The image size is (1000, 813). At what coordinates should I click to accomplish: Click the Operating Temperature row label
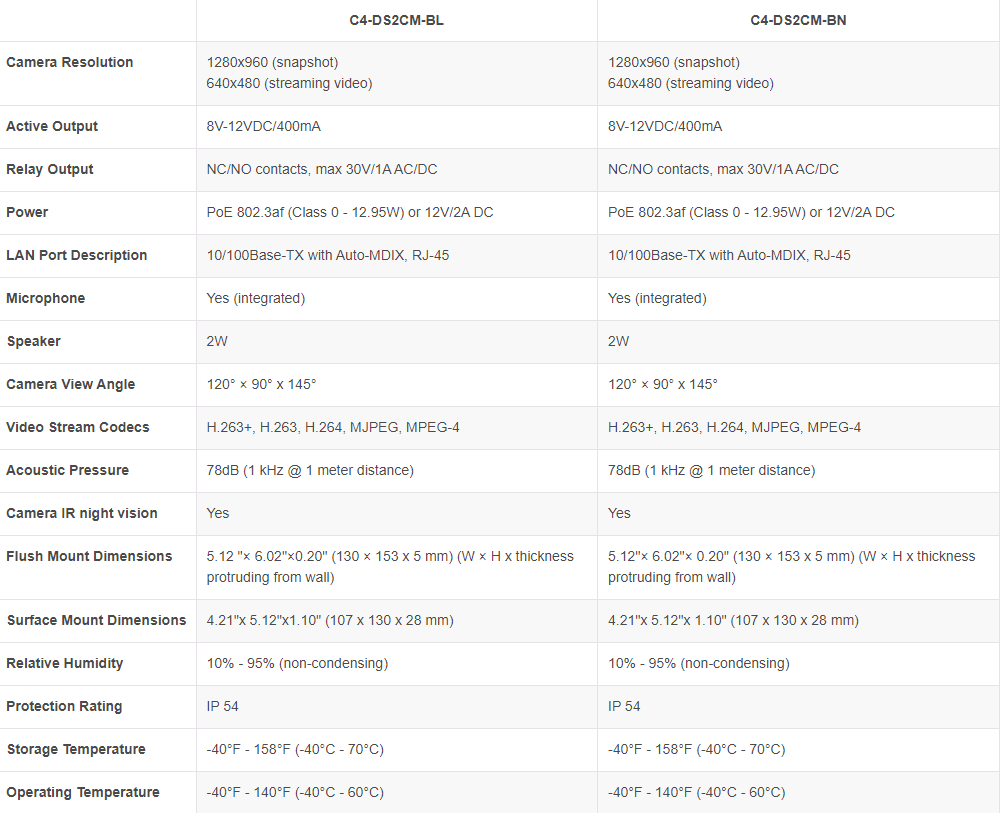(x=83, y=792)
